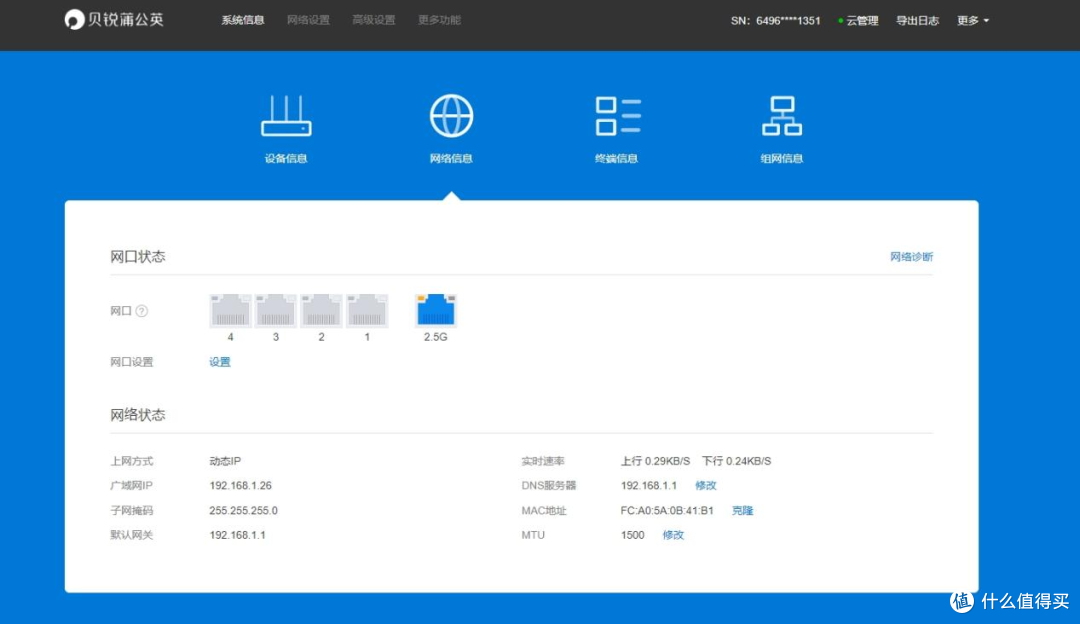Click the 贝锐蒲公英 logo
Image resolution: width=1080 pixels, height=624 pixels.
pyautogui.click(x=114, y=19)
